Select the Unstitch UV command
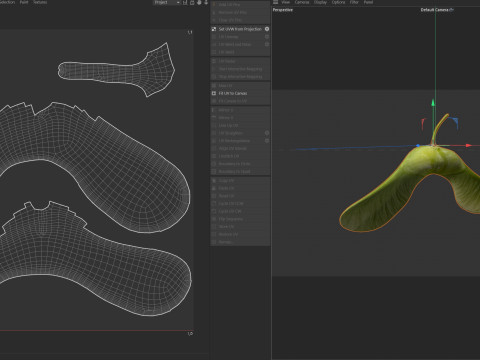The width and height of the screenshot is (480, 360). (229, 156)
